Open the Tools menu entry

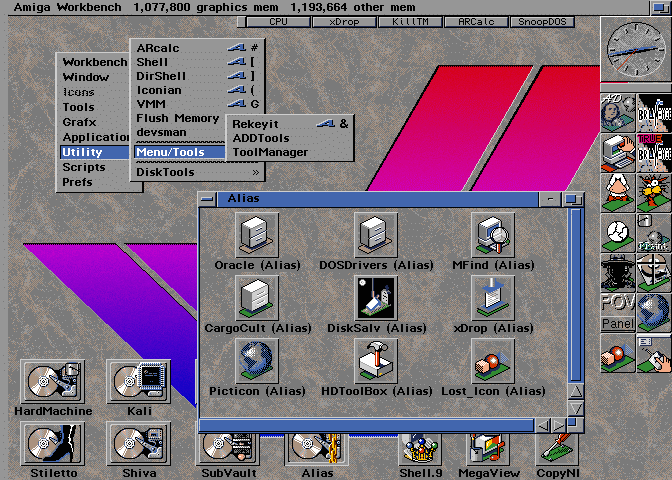(94, 107)
